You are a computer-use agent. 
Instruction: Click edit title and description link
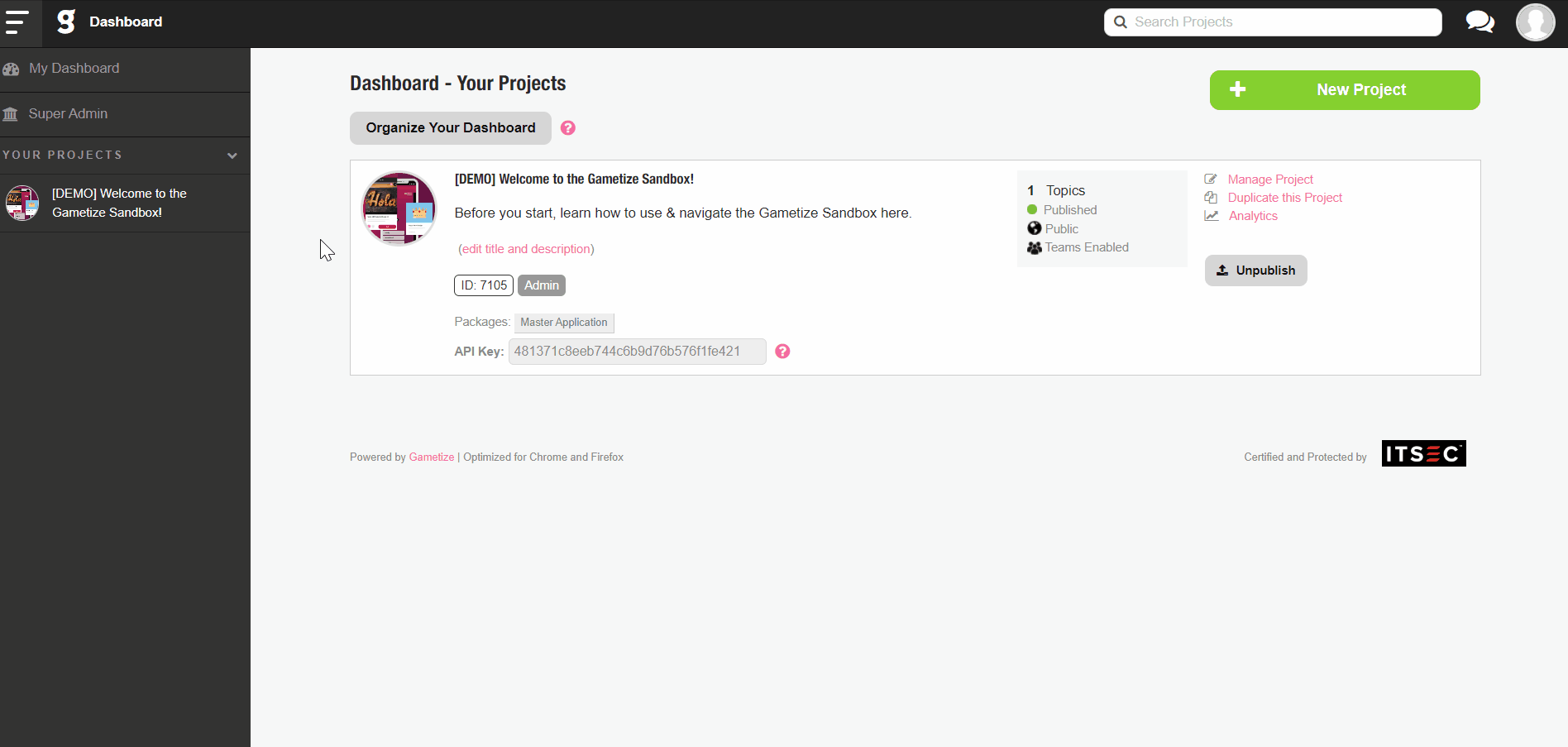coord(526,249)
